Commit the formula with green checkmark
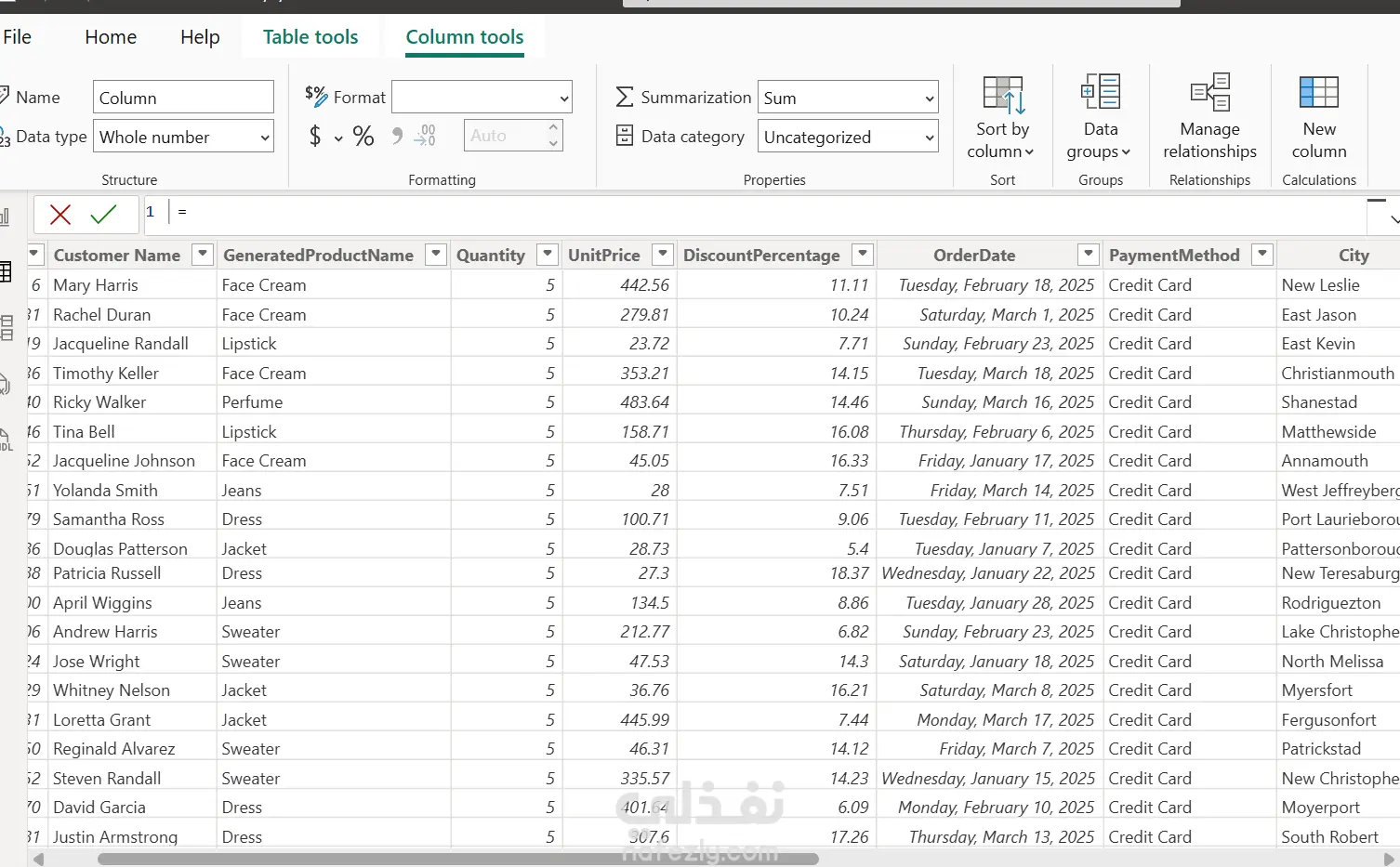The height and width of the screenshot is (867, 1400). 103,215
